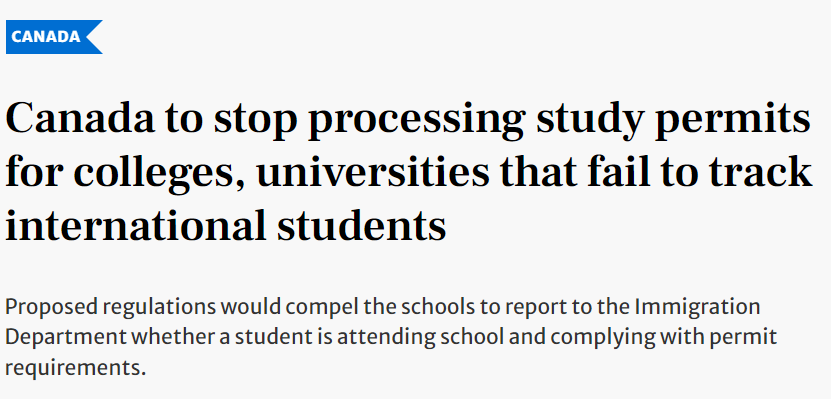
Task: Click the word "international" in the headline
Action: click(135, 224)
